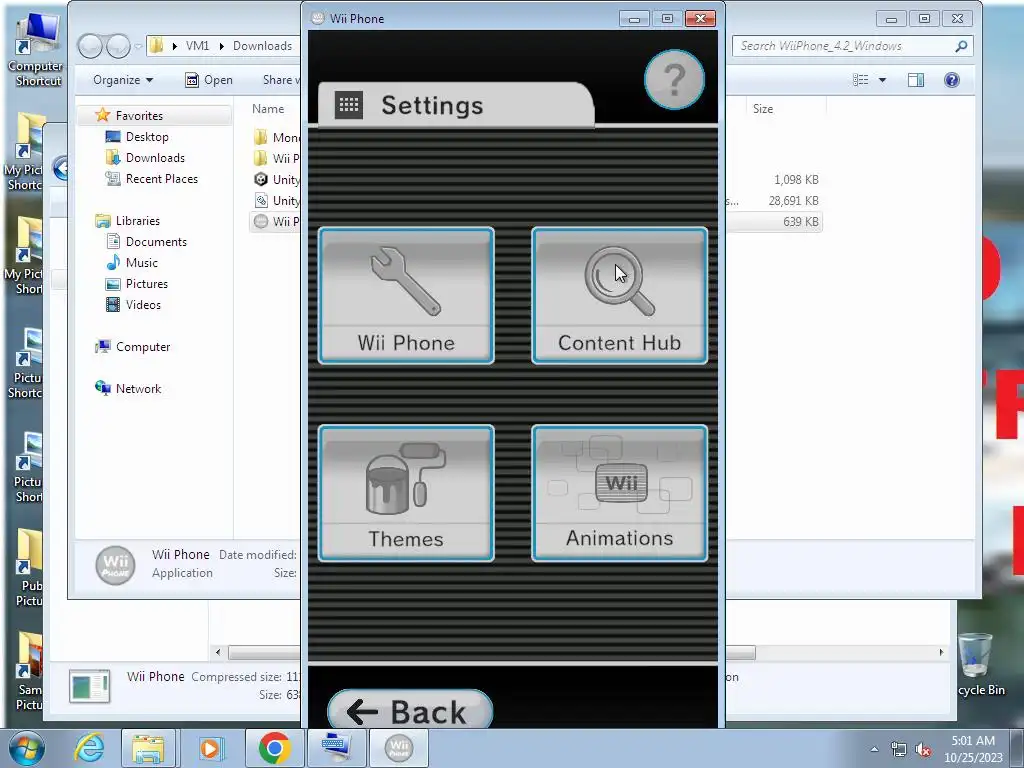Viewport: 1024px width, 768px height.
Task: Open the Animations tile
Action: (x=619, y=493)
